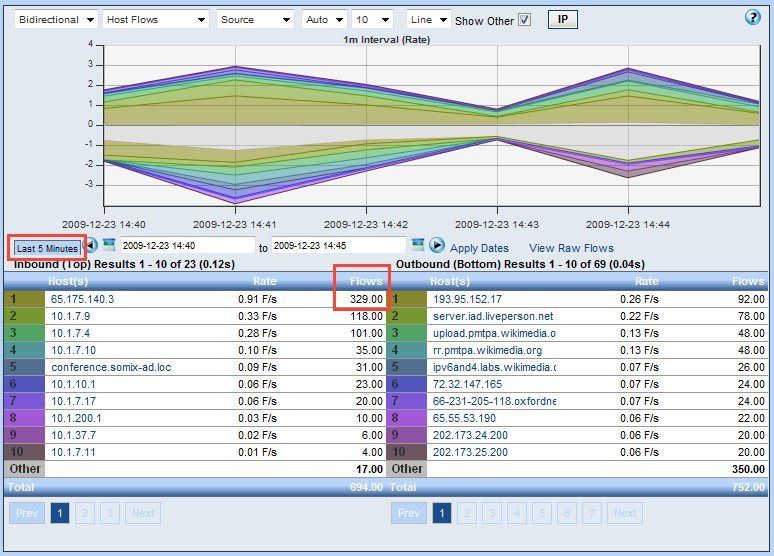Click outbound Next page button
774x556 pixels.
(x=625, y=513)
